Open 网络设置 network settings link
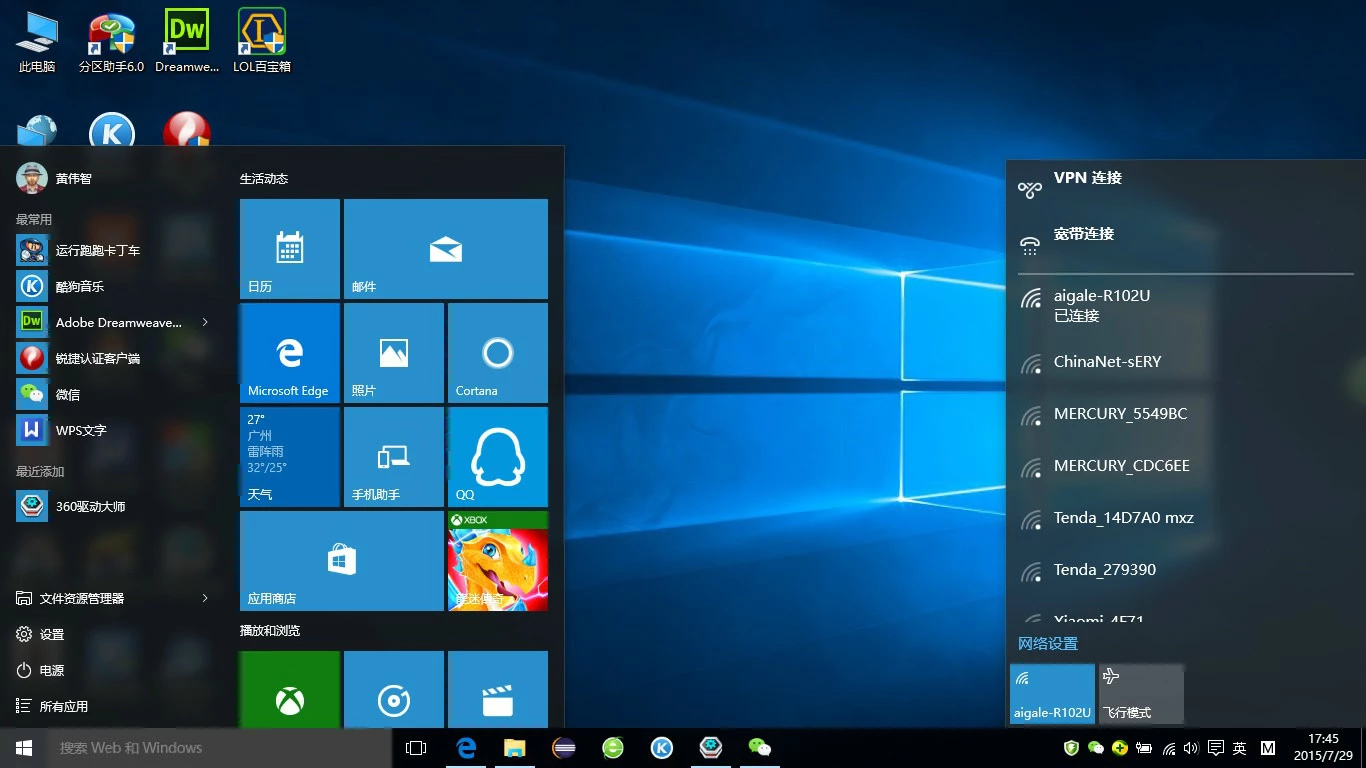 click(x=1048, y=644)
